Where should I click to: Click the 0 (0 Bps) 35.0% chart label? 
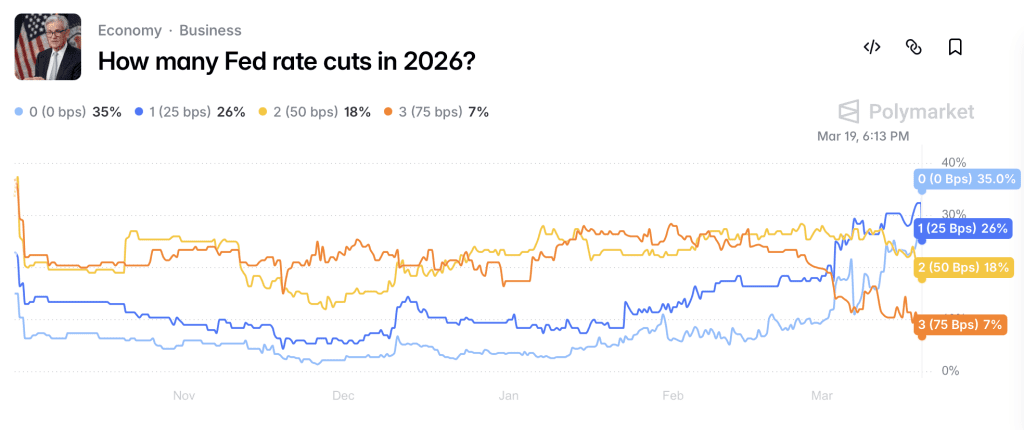pos(967,179)
